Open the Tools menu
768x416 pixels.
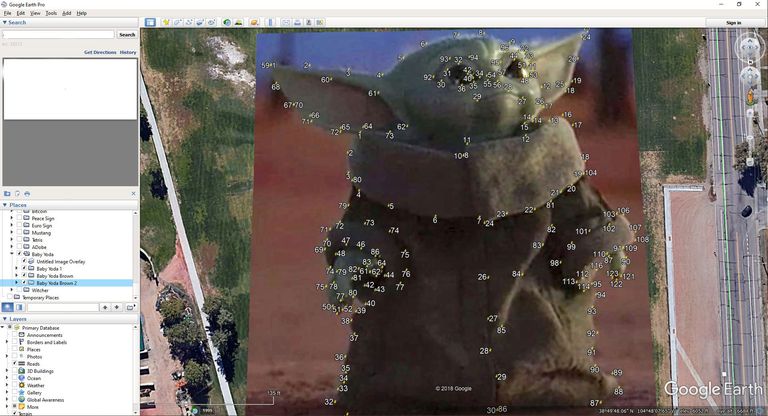click(x=51, y=13)
